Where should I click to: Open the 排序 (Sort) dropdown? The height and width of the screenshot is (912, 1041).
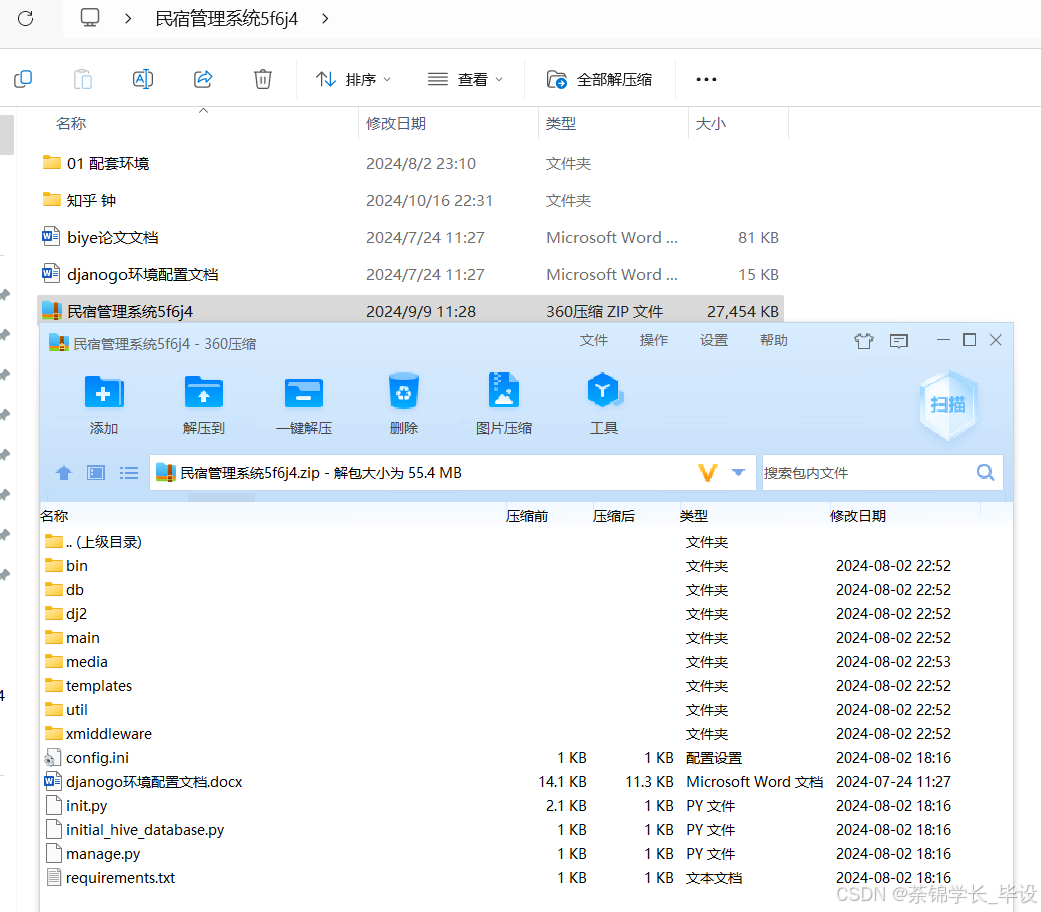click(352, 79)
